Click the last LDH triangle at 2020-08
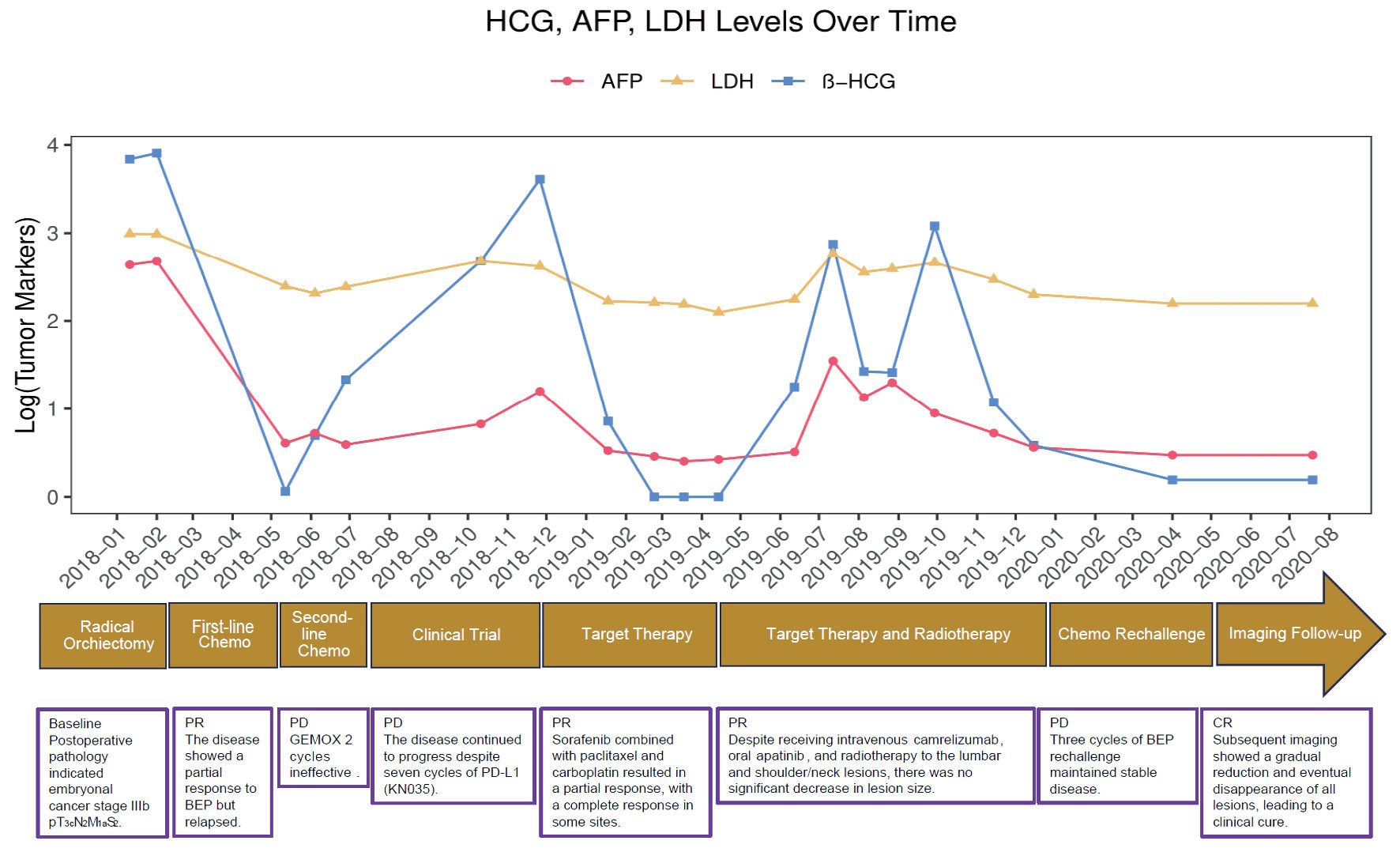 pyautogui.click(x=1312, y=303)
